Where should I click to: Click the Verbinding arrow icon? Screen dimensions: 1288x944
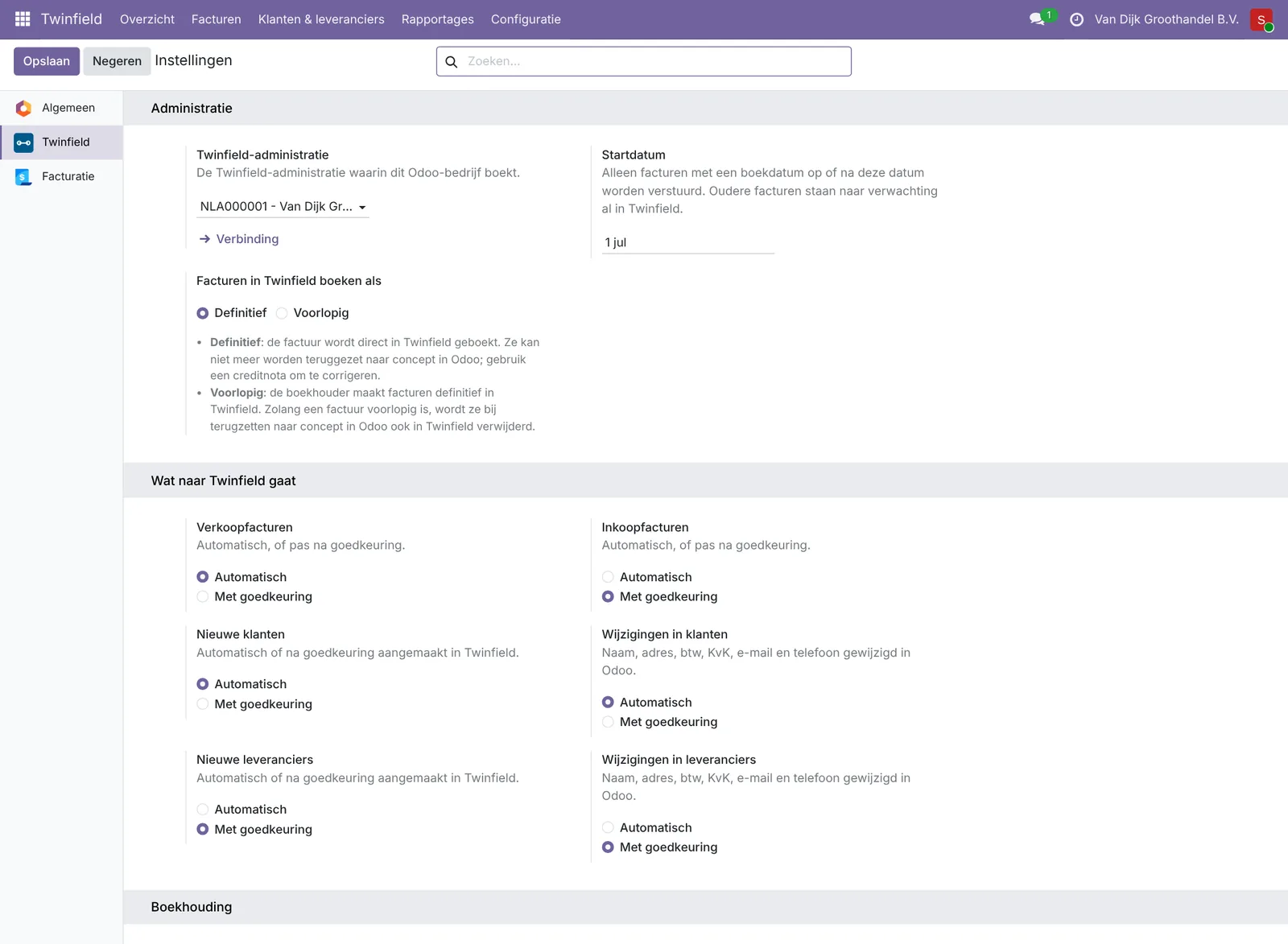(204, 239)
